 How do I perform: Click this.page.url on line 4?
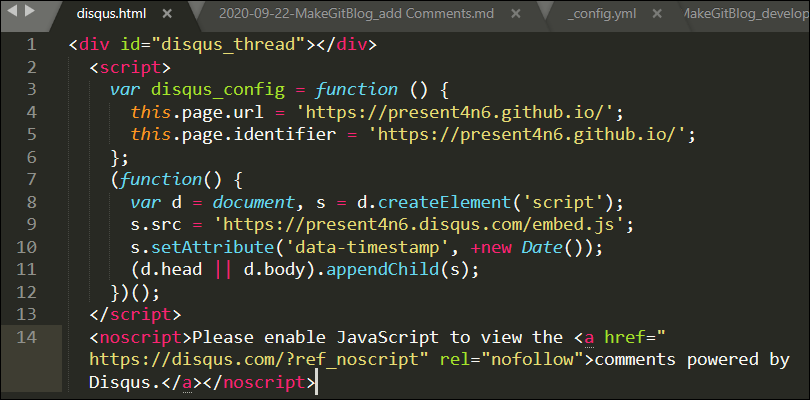[197, 112]
